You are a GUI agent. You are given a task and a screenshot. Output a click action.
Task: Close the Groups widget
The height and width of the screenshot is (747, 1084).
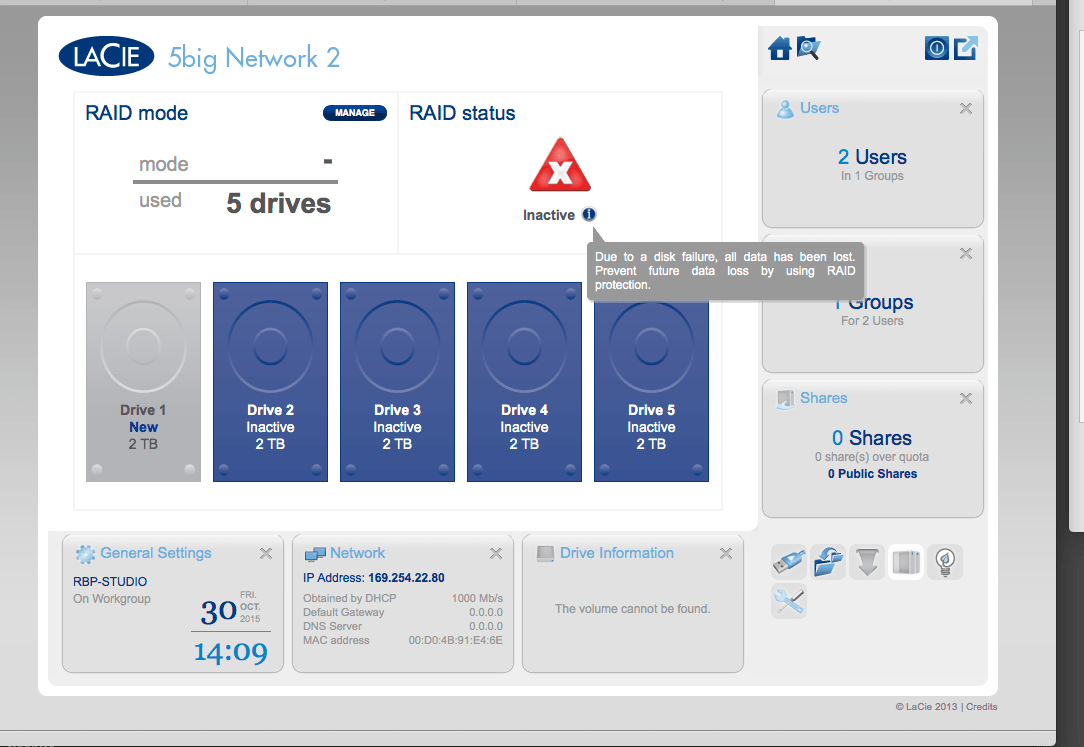tap(966, 254)
